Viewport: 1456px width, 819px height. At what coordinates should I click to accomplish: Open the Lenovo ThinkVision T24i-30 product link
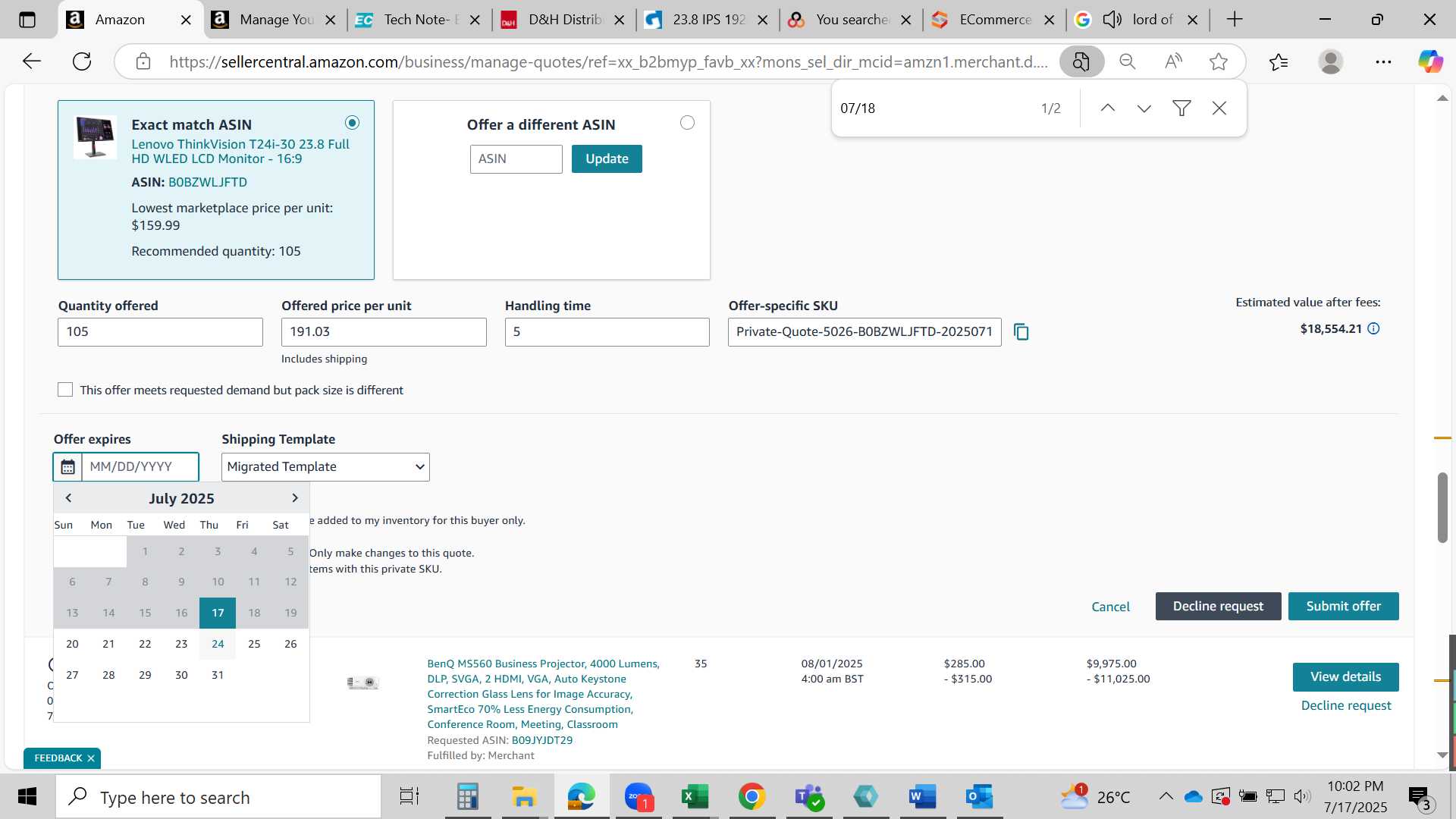click(x=240, y=152)
